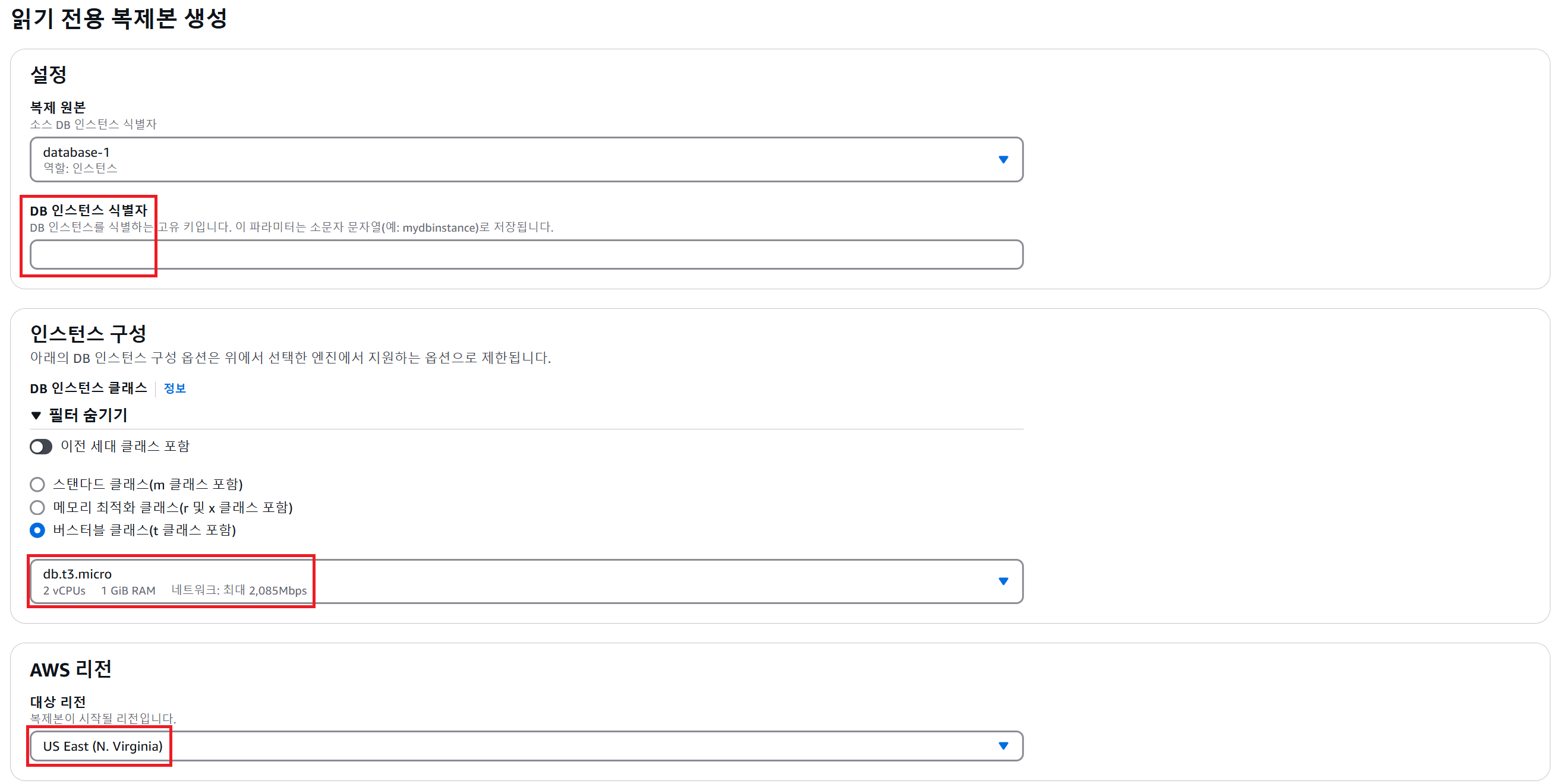The image size is (1561, 784).
Task: Open the source database-1 dropdown arrow
Action: click(1003, 159)
